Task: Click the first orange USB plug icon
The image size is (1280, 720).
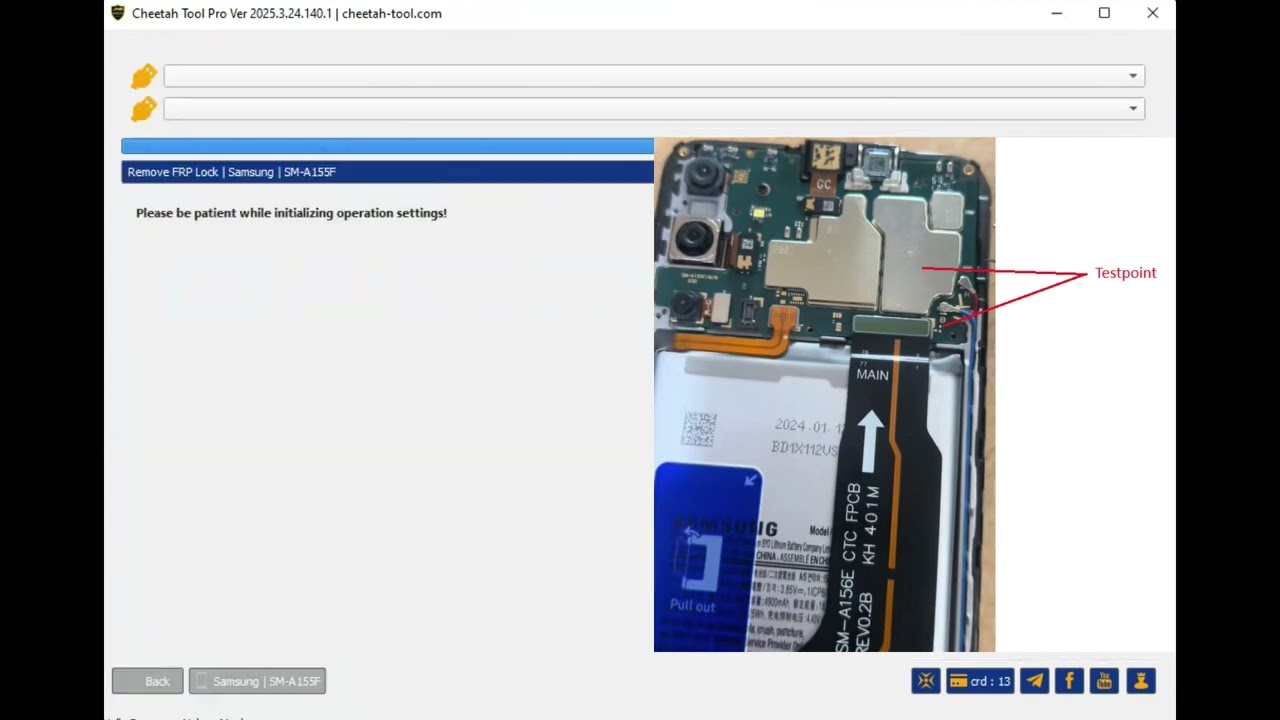Action: [x=144, y=76]
